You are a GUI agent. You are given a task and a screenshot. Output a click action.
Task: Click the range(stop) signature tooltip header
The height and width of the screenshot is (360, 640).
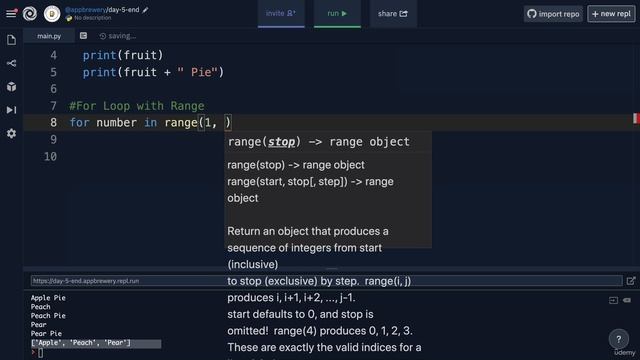tap(318, 142)
